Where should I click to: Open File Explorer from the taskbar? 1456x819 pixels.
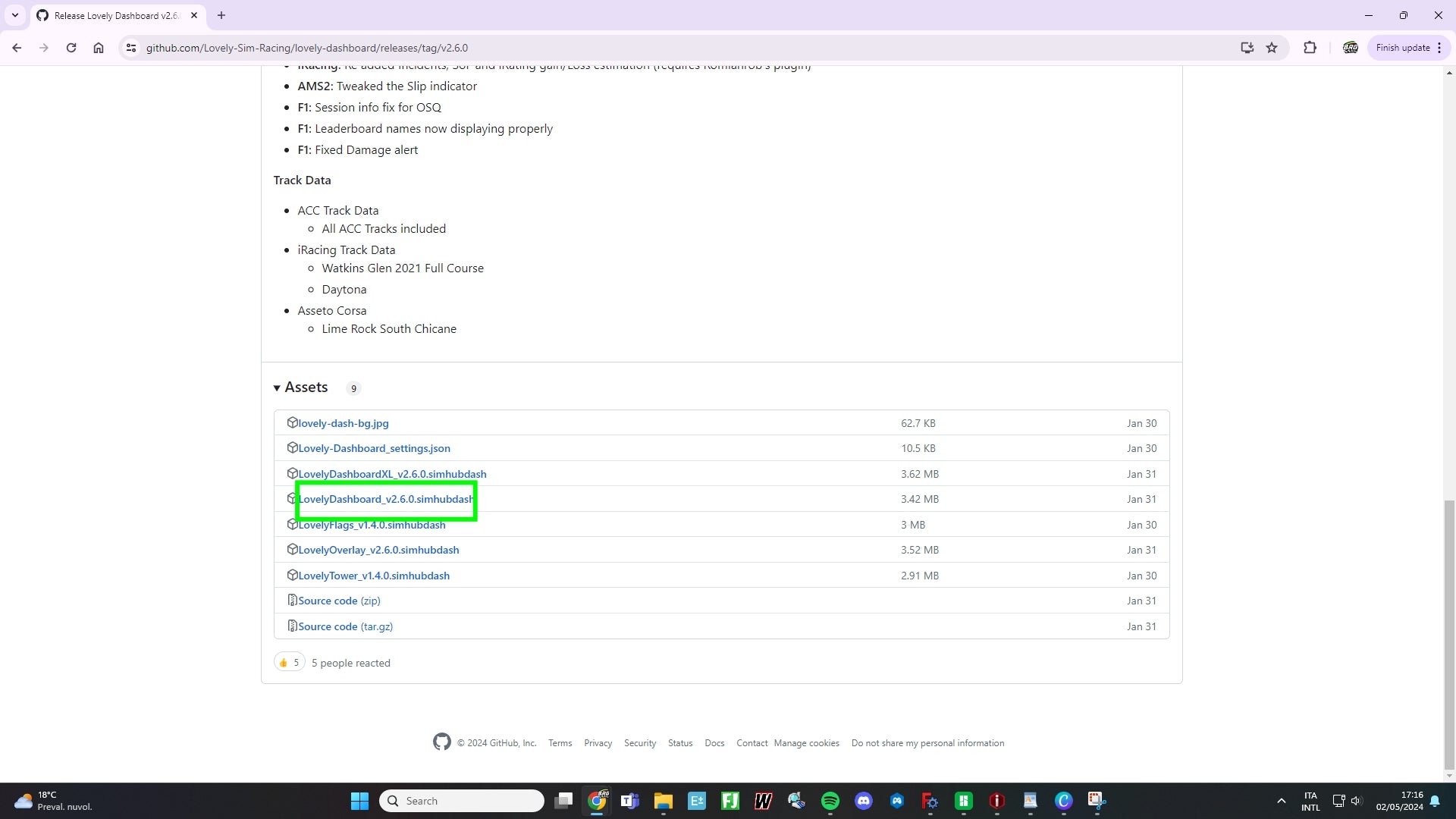tap(663, 801)
